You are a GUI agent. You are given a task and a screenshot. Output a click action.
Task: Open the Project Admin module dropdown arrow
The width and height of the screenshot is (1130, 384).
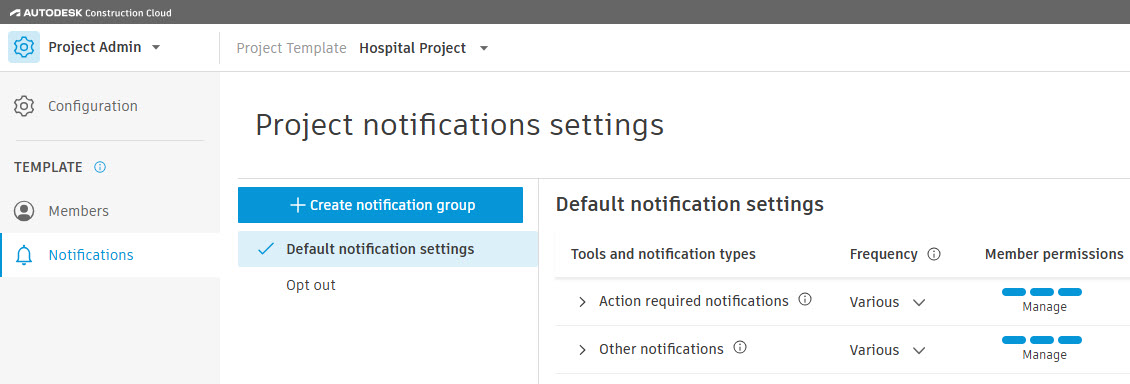click(x=156, y=48)
